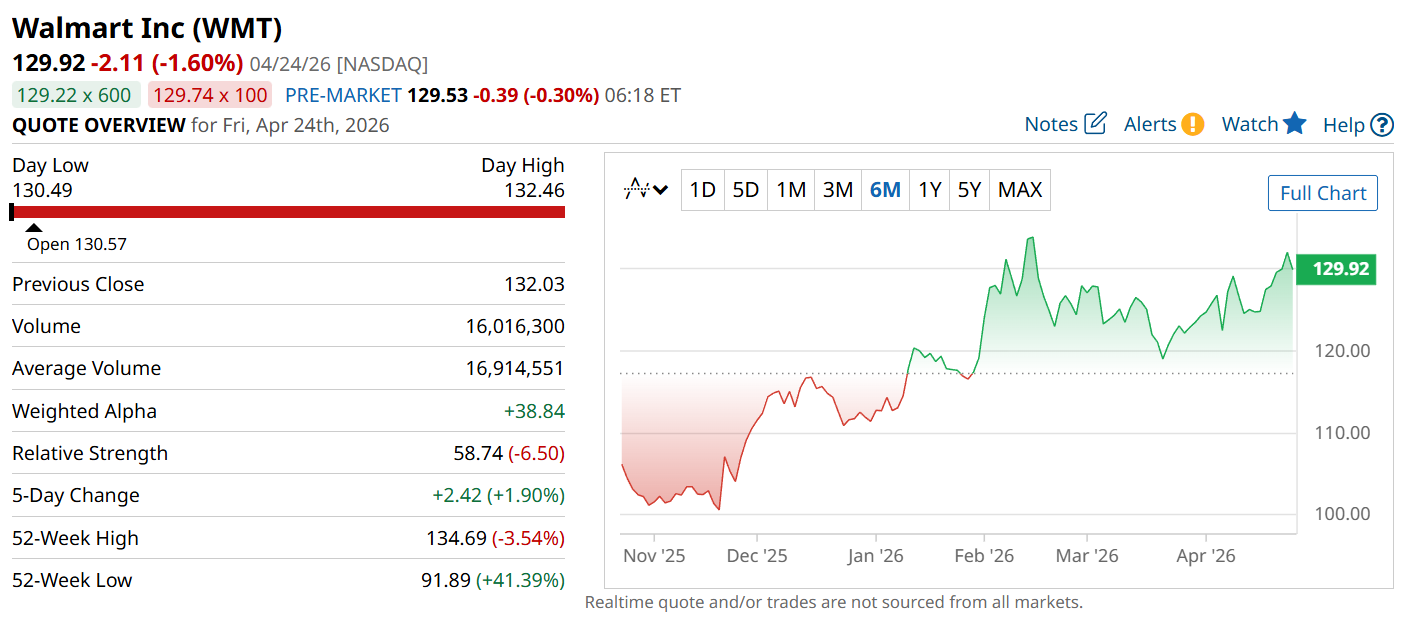Select the 1M chart period
This screenshot has height=629, width=1410.
tap(791, 190)
